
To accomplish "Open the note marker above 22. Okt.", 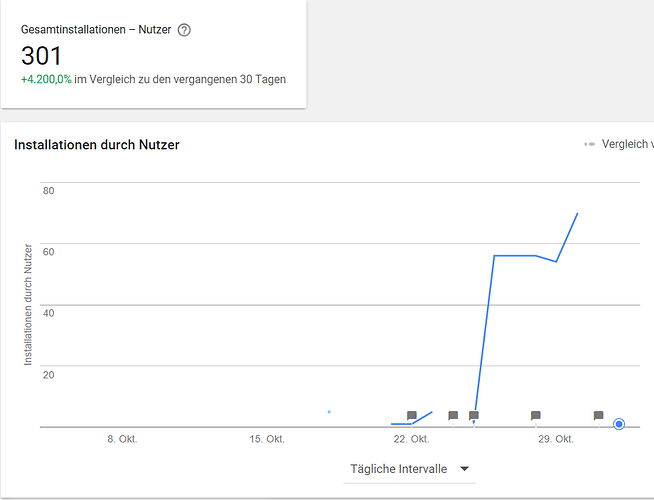I will (x=412, y=415).
